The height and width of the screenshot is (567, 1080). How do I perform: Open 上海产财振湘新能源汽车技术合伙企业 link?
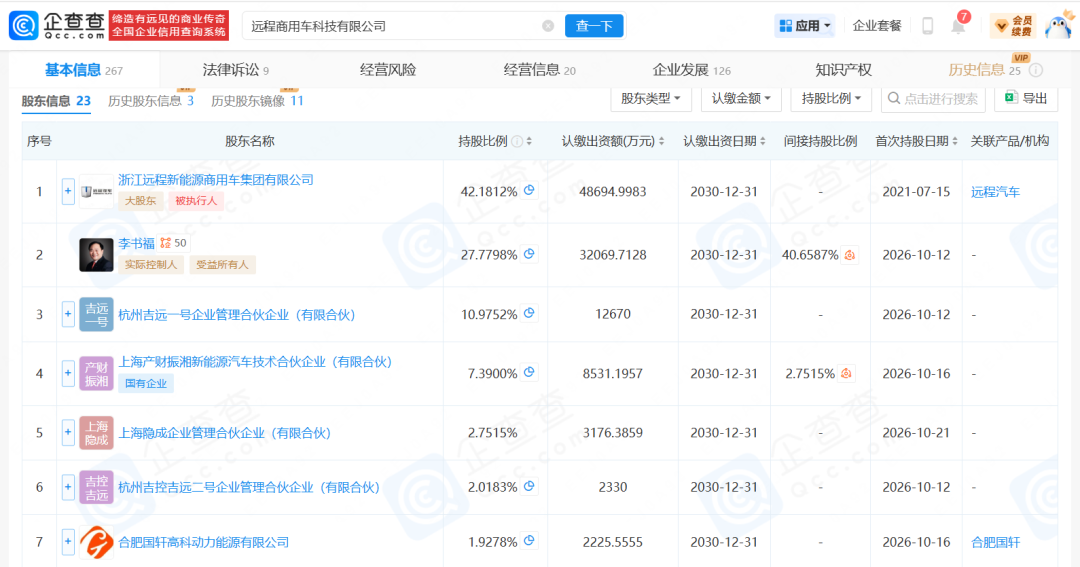pyautogui.click(x=256, y=362)
